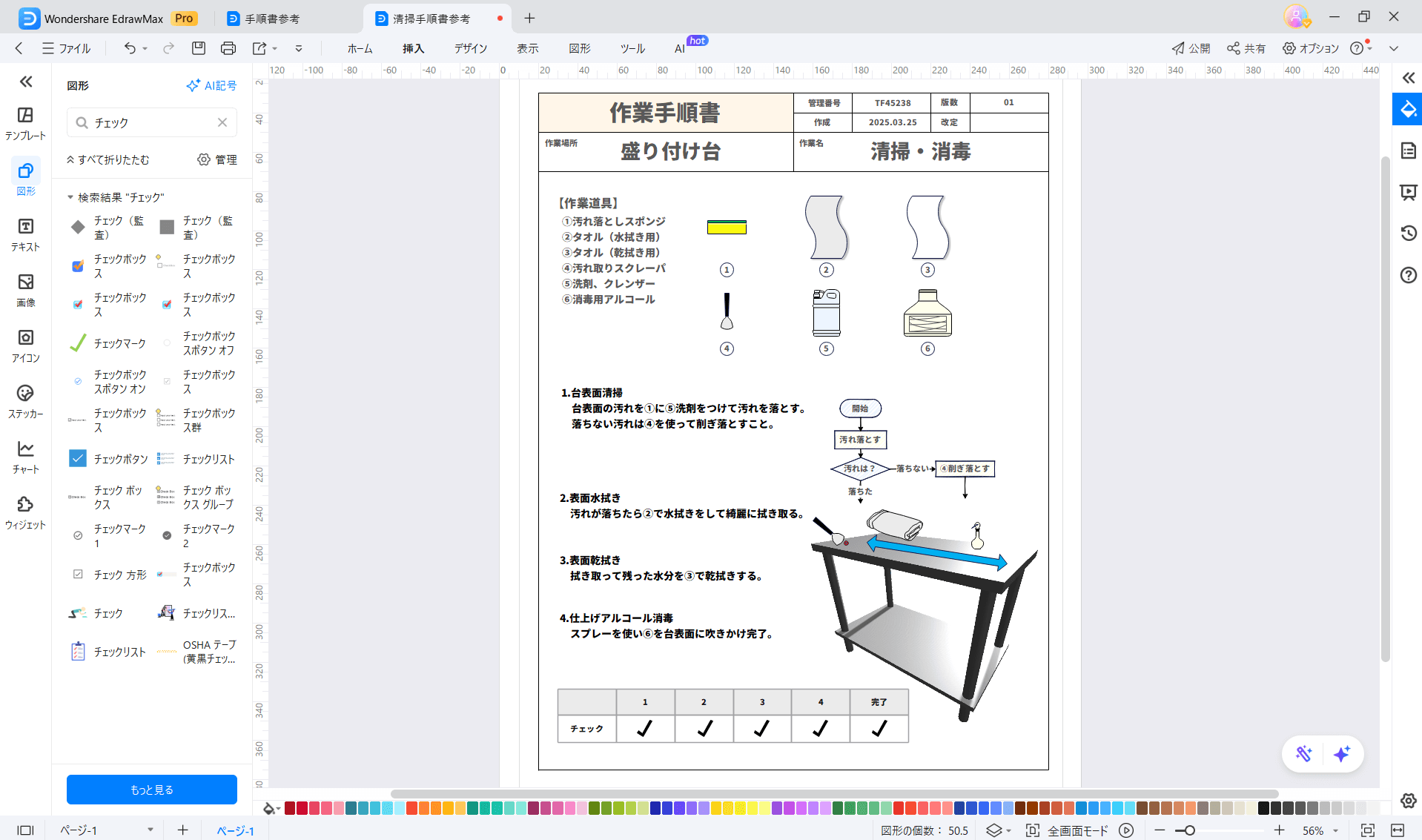Expand the ribbon with the top-right chevron
Viewport: 1422px width, 840px height.
click(x=1394, y=48)
